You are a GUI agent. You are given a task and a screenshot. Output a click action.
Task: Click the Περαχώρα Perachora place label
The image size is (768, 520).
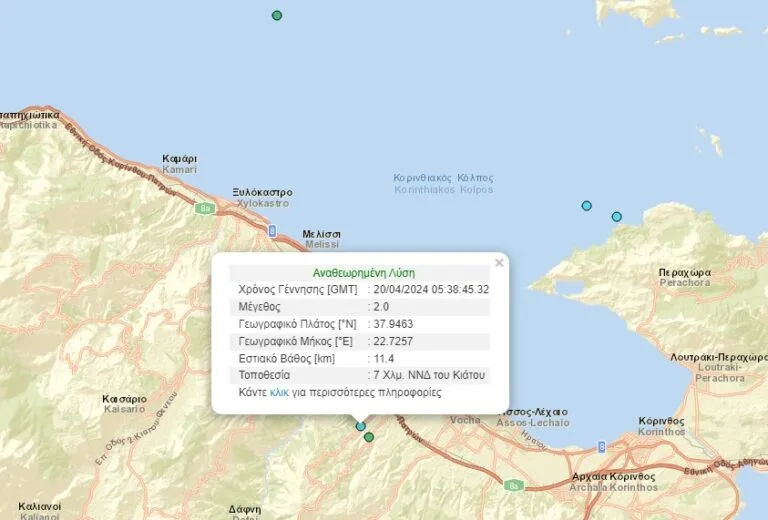(x=685, y=278)
